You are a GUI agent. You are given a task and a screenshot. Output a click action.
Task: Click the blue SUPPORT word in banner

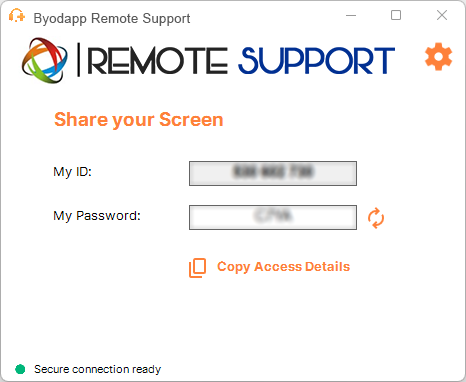coord(317,61)
